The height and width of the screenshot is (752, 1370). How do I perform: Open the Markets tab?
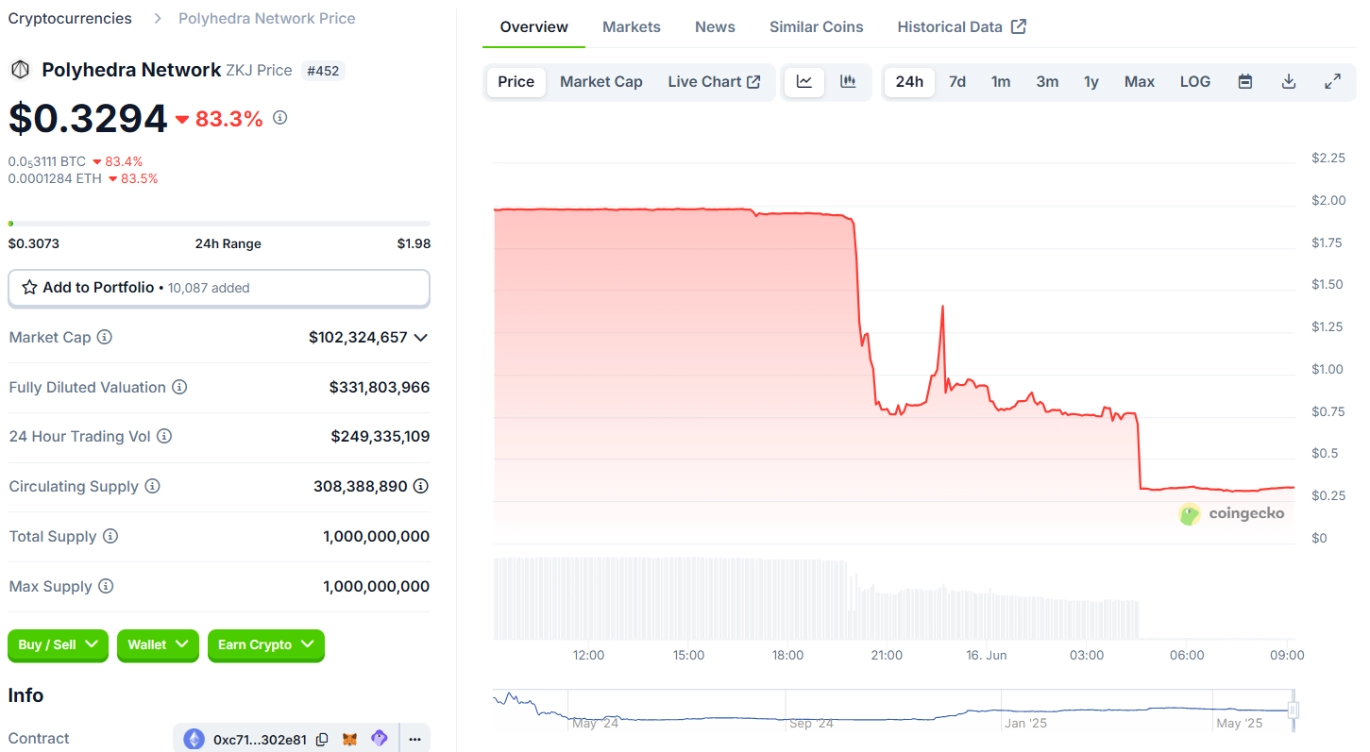(x=631, y=27)
